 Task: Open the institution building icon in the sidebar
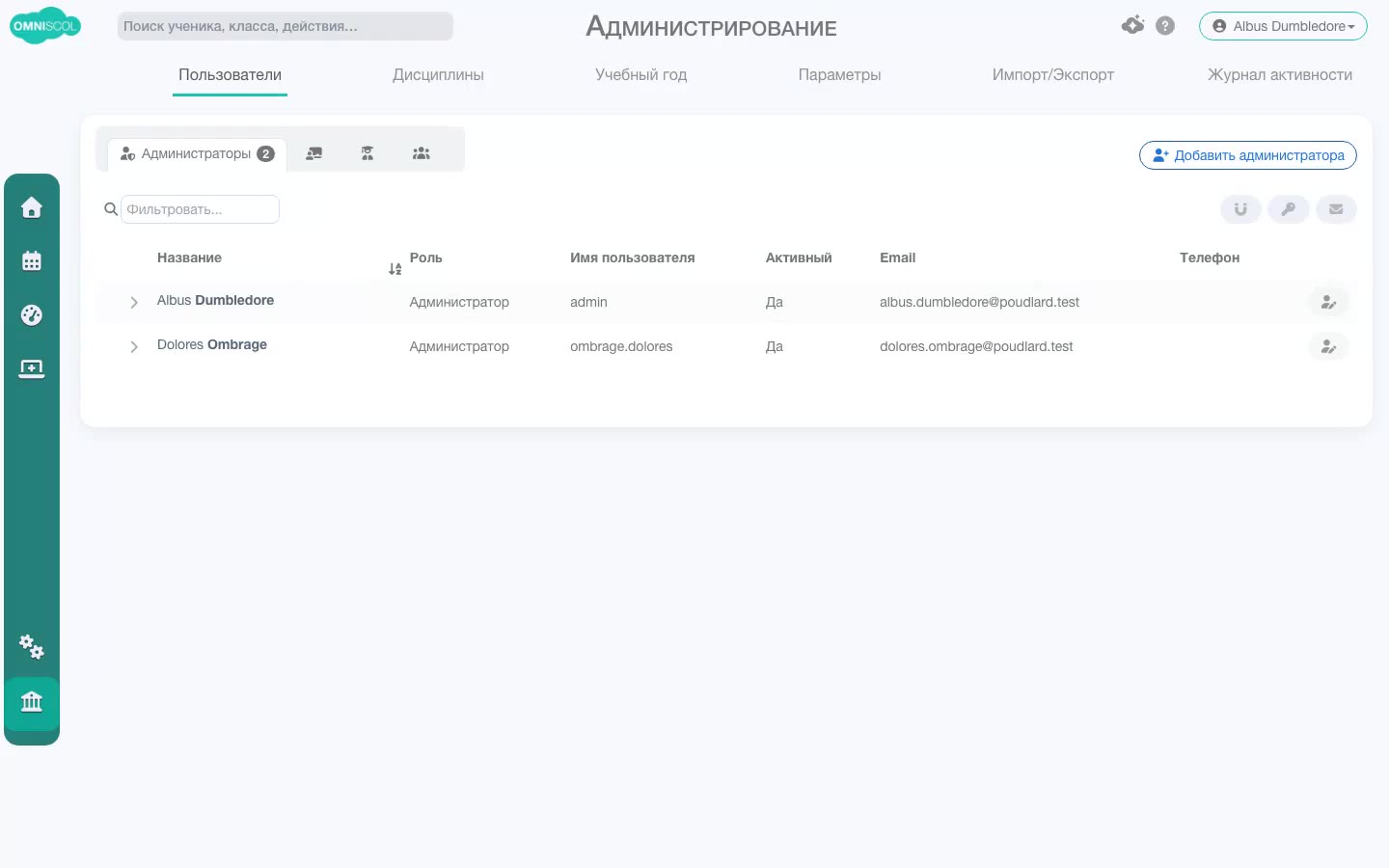pos(32,701)
